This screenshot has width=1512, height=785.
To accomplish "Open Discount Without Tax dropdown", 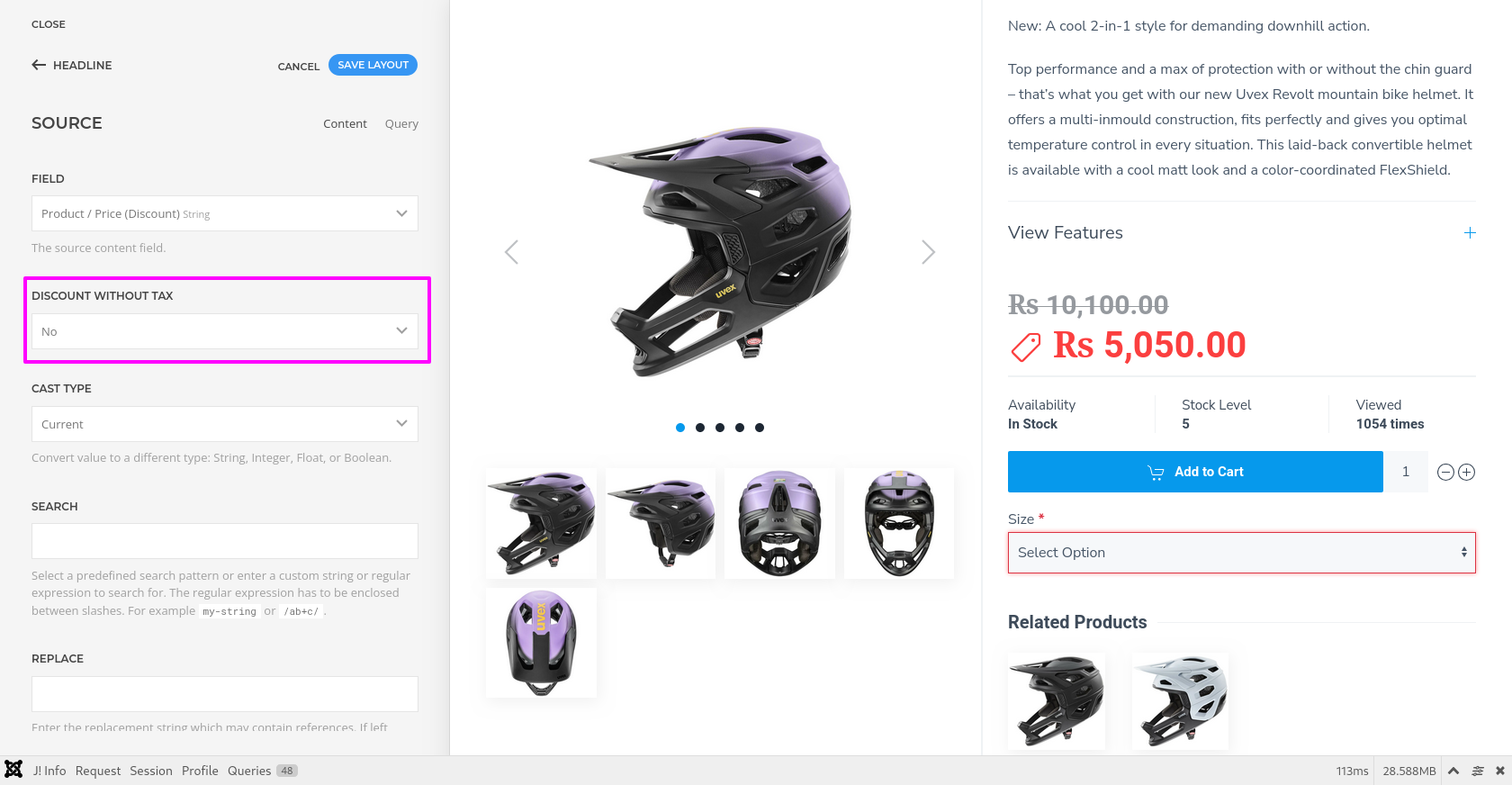I will tap(225, 331).
